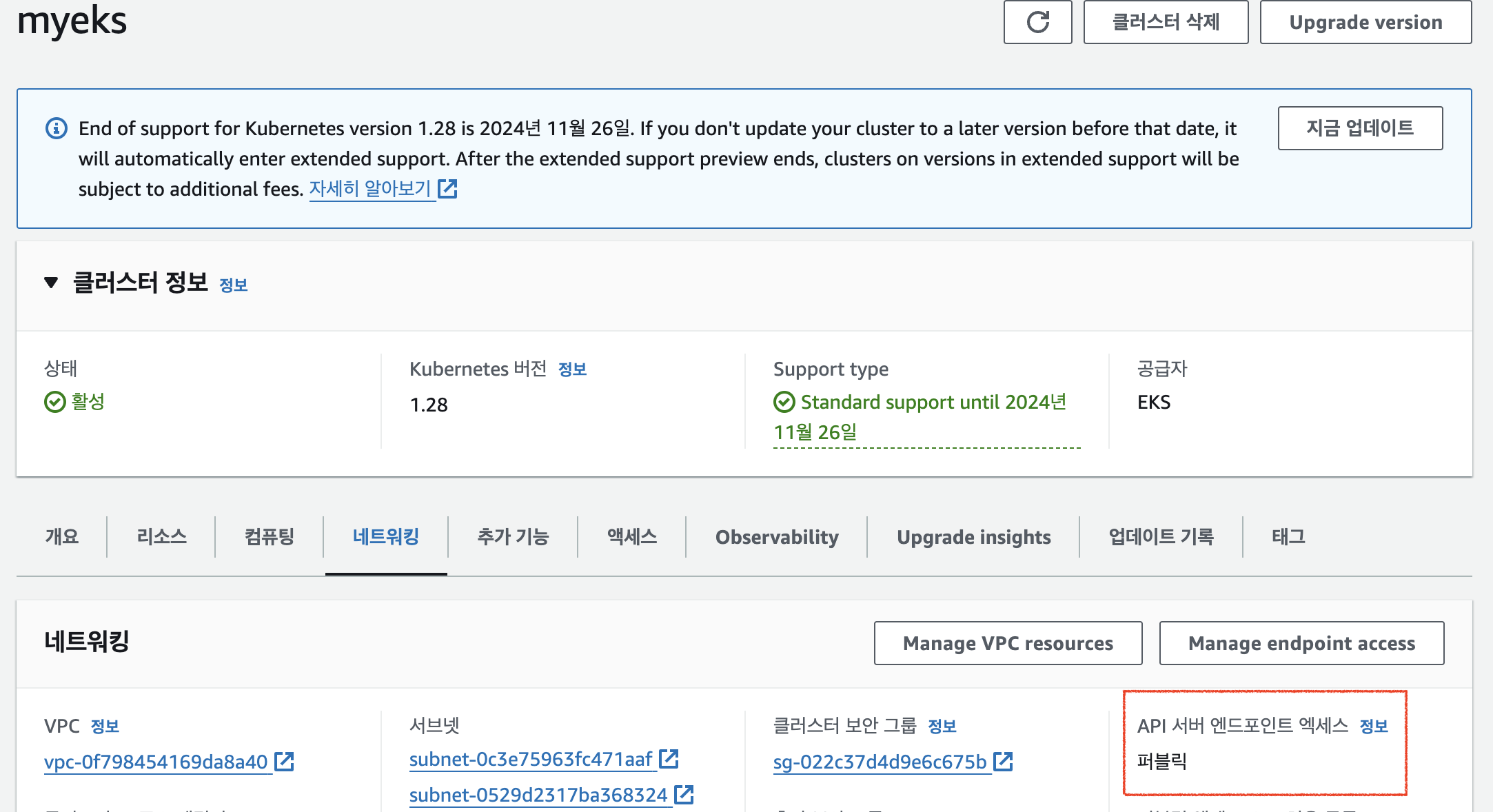The image size is (1493, 812).
Task: Click external link icon beside subnet-0529d2317ba368324
Action: tap(684, 795)
